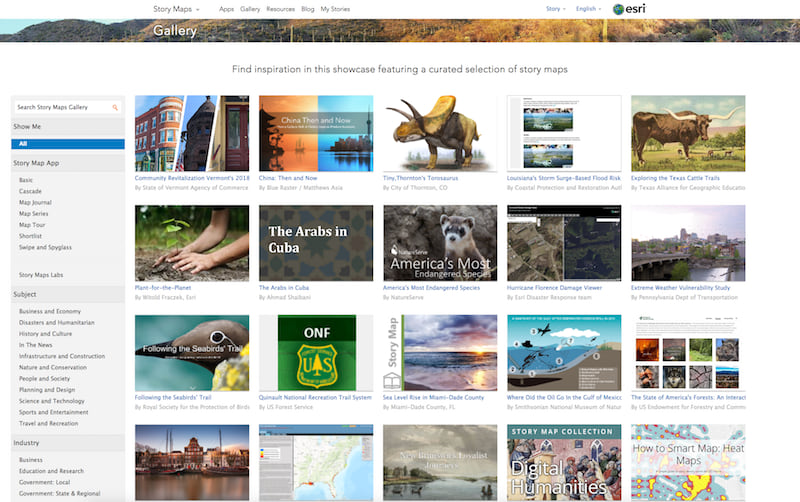Filter subject by Disasters and Humanitarian
Screen dimensions: 800x502
click(x=57, y=322)
